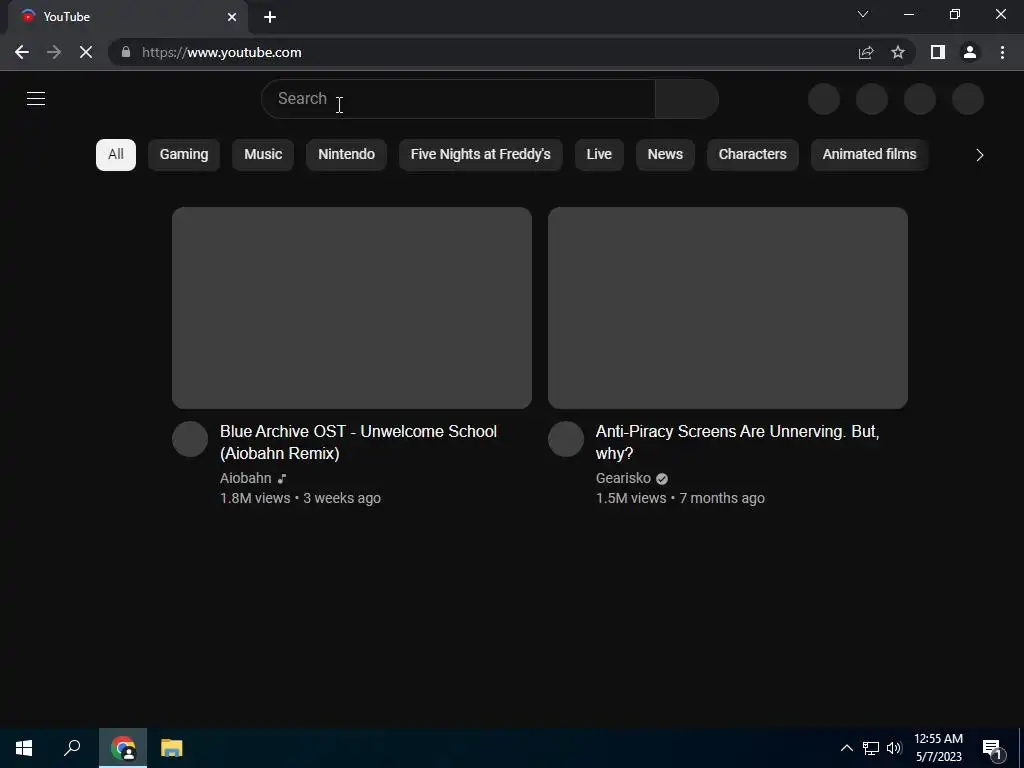The image size is (1024, 768).
Task: Click Blue Archive OST video title
Action: 359,442
